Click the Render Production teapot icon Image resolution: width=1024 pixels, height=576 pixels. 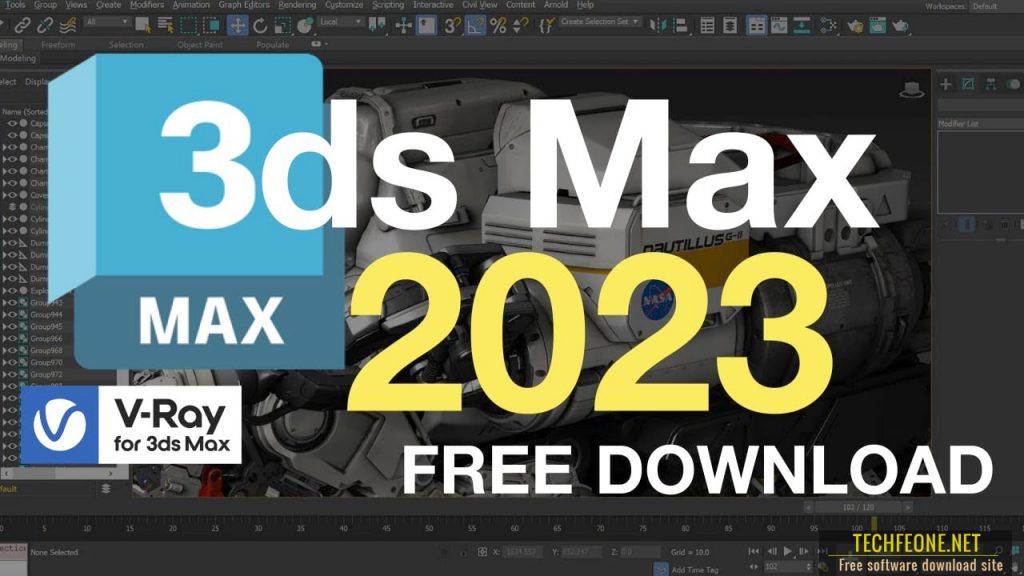(x=900, y=25)
